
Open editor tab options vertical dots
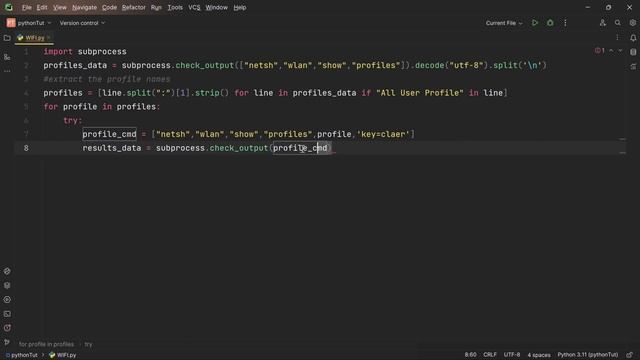click(617, 38)
